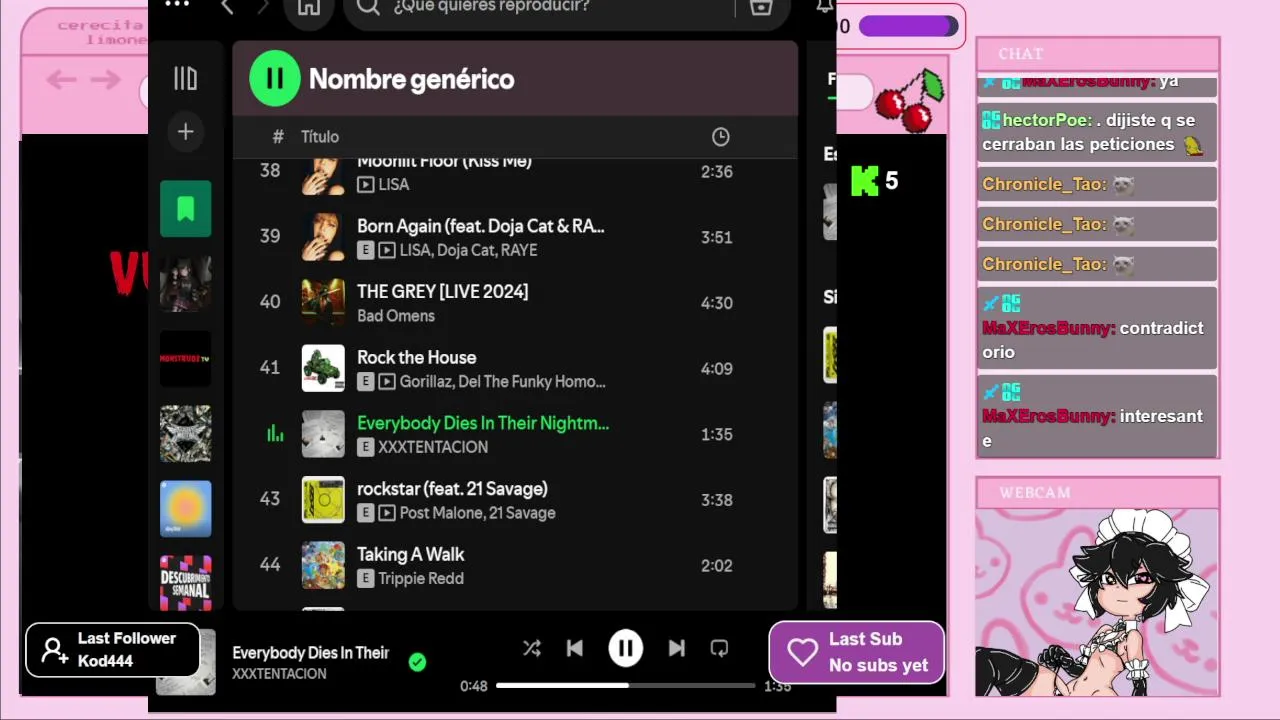Open the Monstruos TV sidebar playlist
1280x720 pixels.
point(185,358)
